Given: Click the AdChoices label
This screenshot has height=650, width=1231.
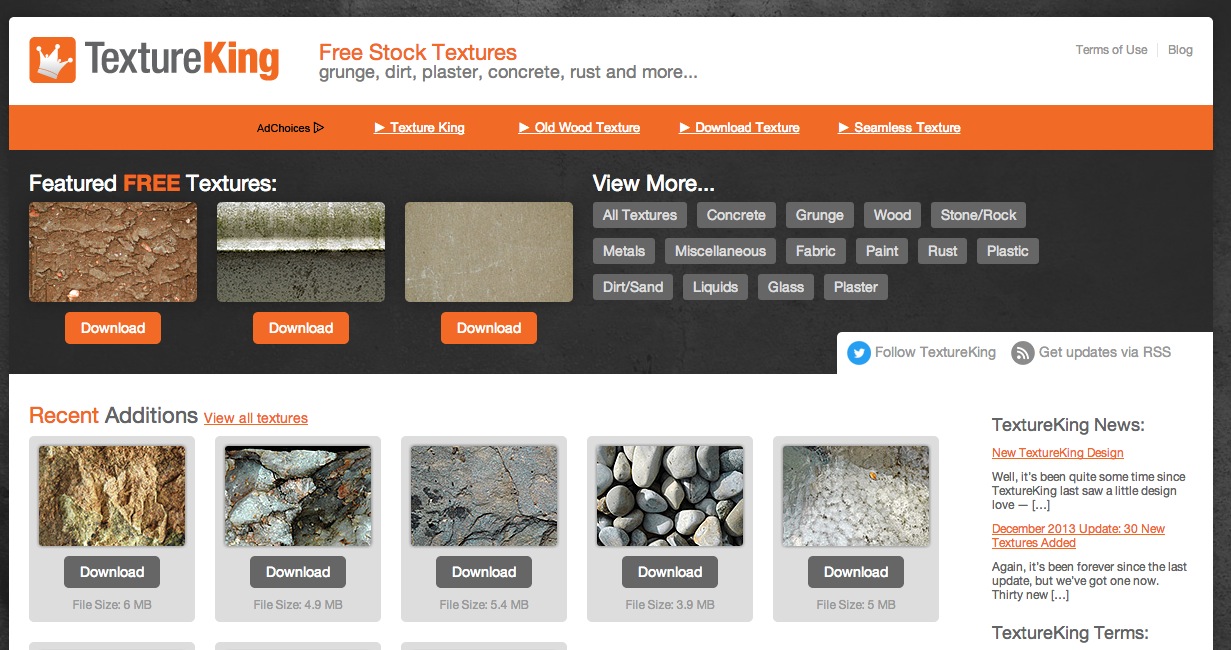Looking at the screenshot, I should (283, 128).
